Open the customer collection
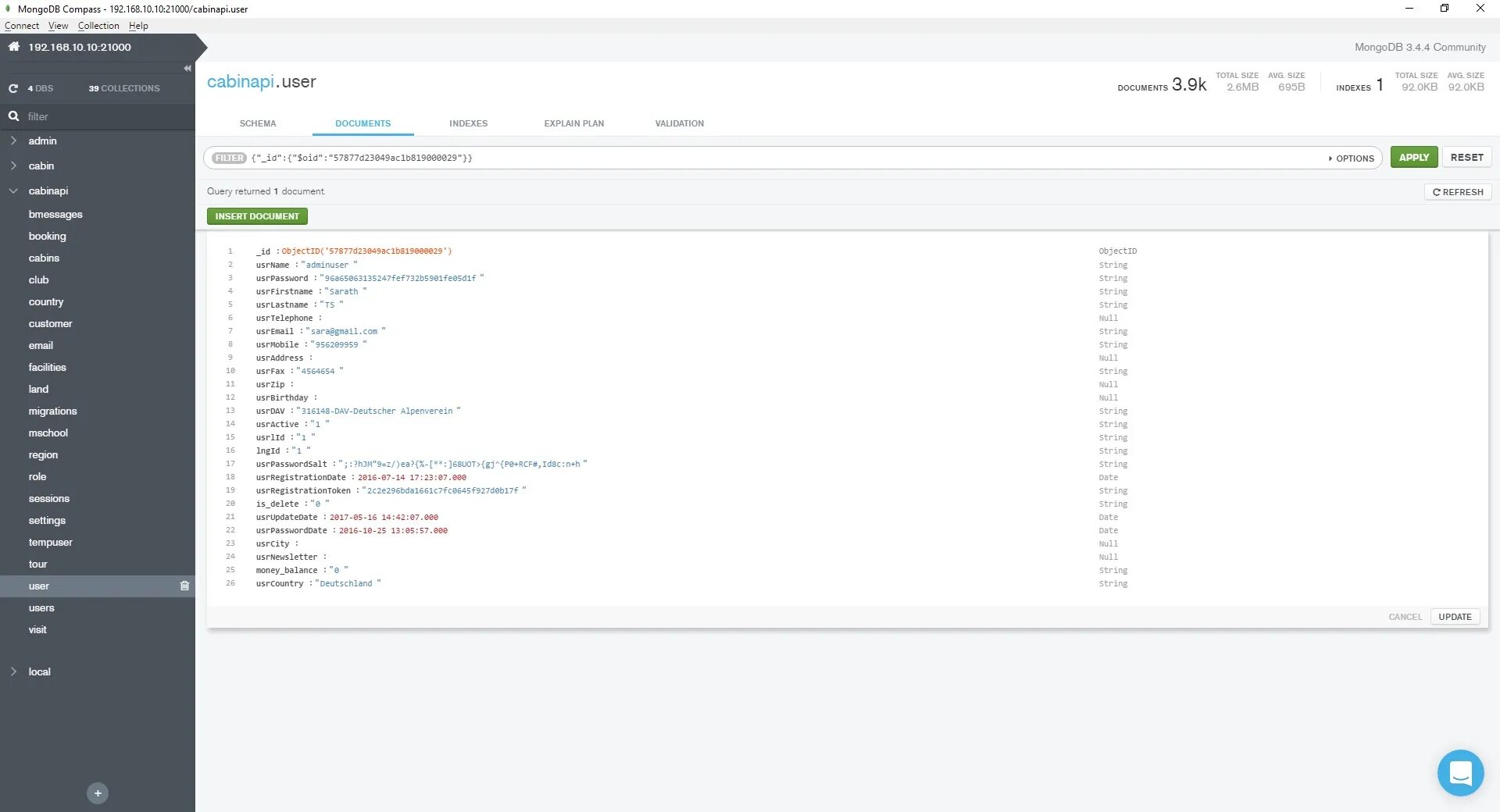The width and height of the screenshot is (1500, 812). 50,323
